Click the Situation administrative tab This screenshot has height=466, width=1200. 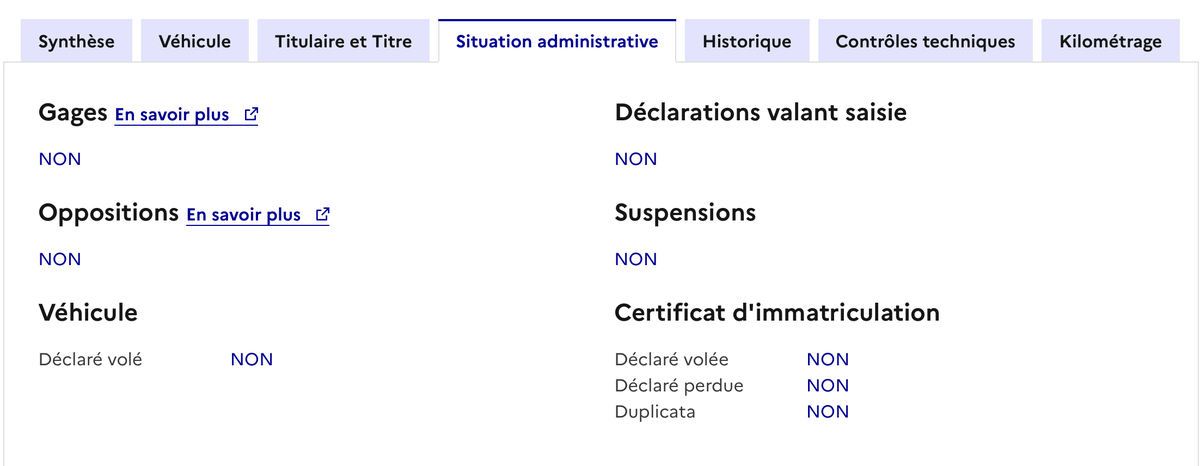(556, 41)
